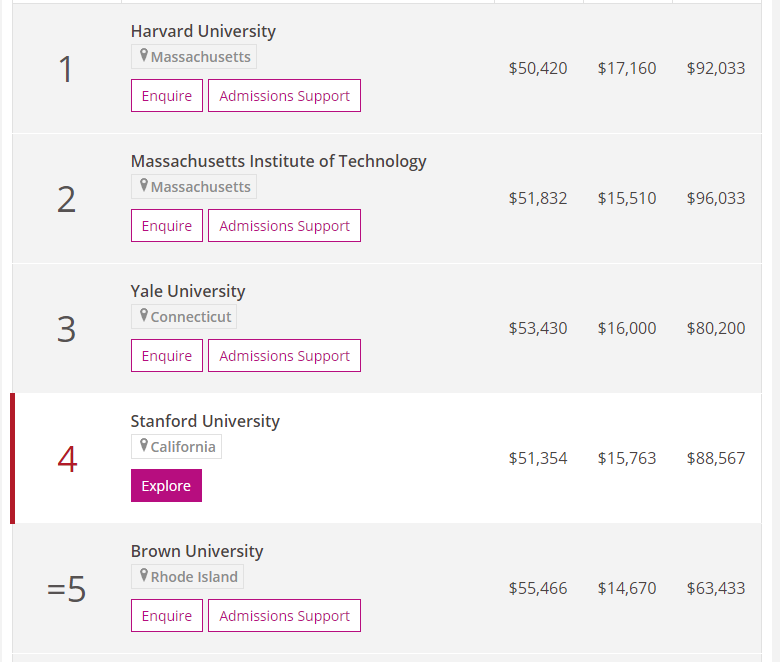
Task: Click the location pin icon beside Massachusetts under Harvard
Action: [144, 56]
